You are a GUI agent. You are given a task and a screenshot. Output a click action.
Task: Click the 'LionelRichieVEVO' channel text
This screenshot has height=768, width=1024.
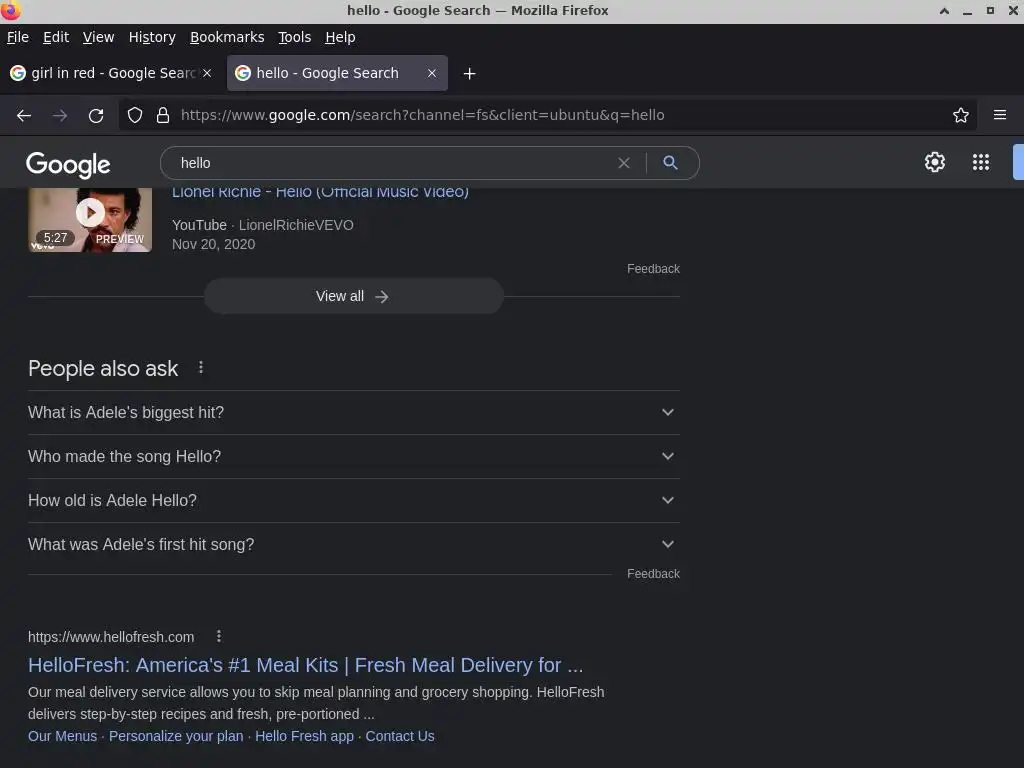[x=296, y=225]
